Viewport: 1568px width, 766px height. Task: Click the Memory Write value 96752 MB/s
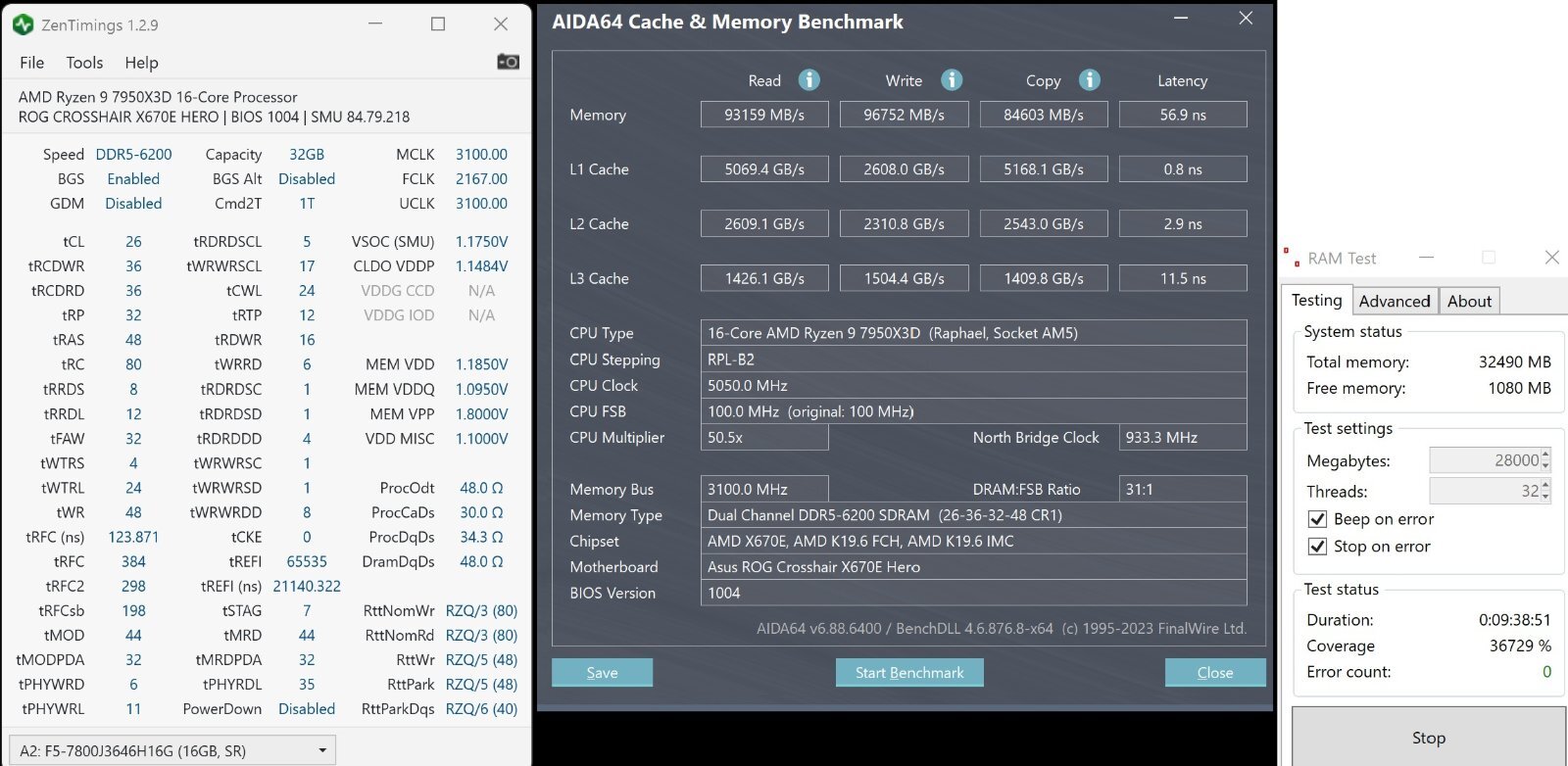(x=904, y=115)
